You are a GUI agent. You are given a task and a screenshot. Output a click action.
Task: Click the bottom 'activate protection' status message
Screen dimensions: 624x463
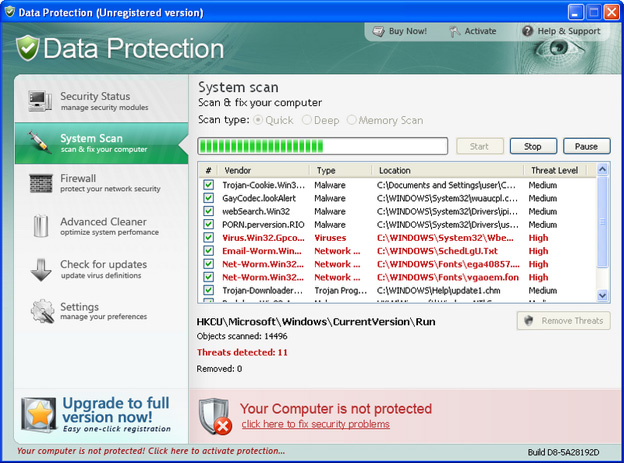[x=151, y=451]
